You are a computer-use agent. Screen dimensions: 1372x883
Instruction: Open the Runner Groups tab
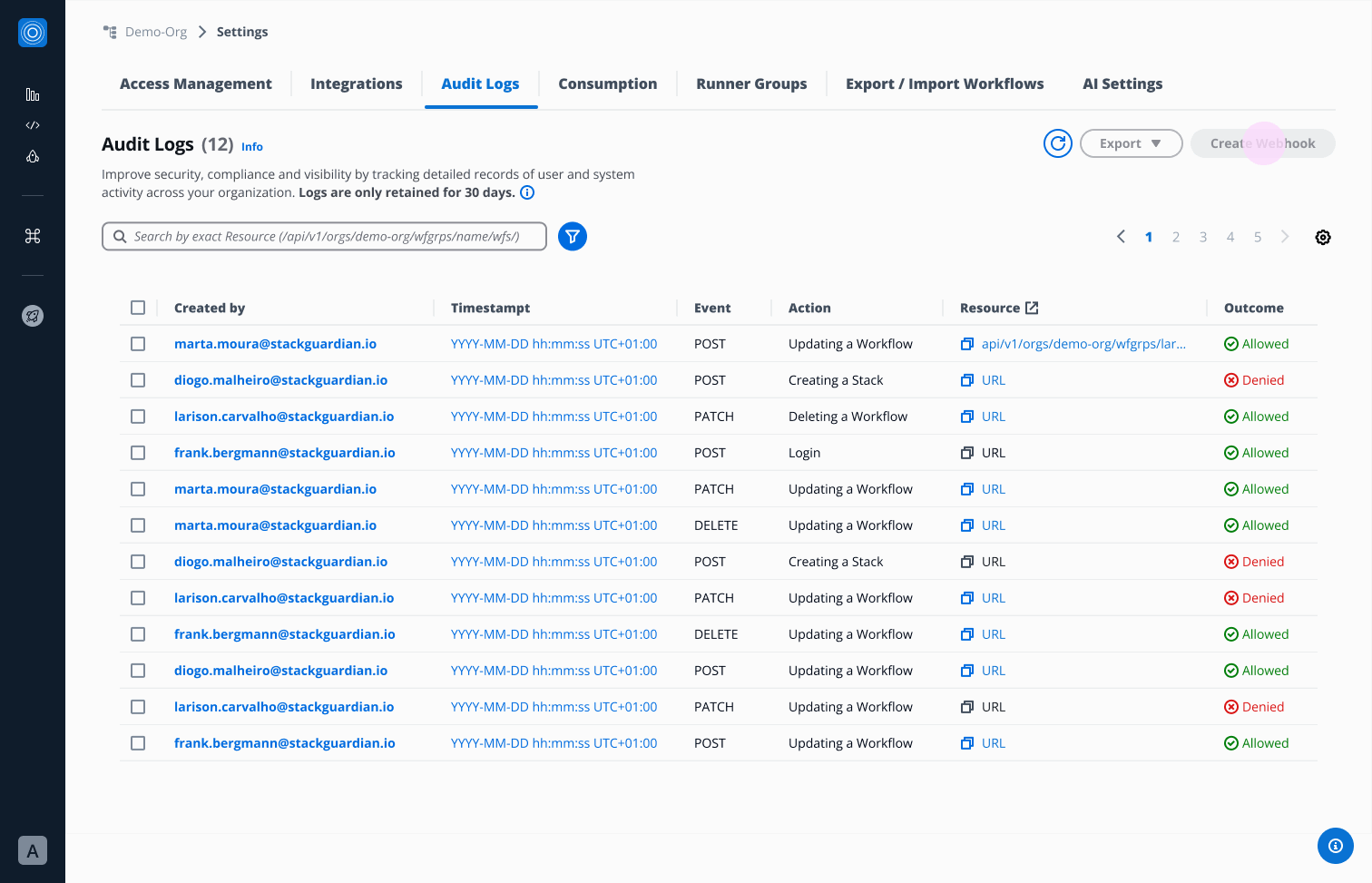click(x=751, y=83)
